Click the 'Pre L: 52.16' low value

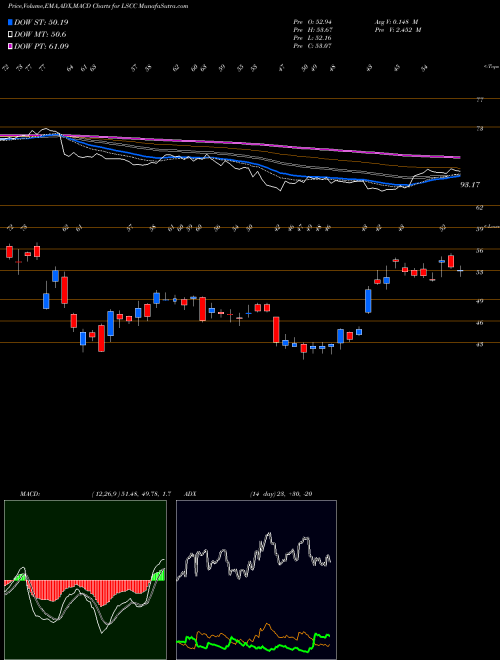(x=313, y=38)
